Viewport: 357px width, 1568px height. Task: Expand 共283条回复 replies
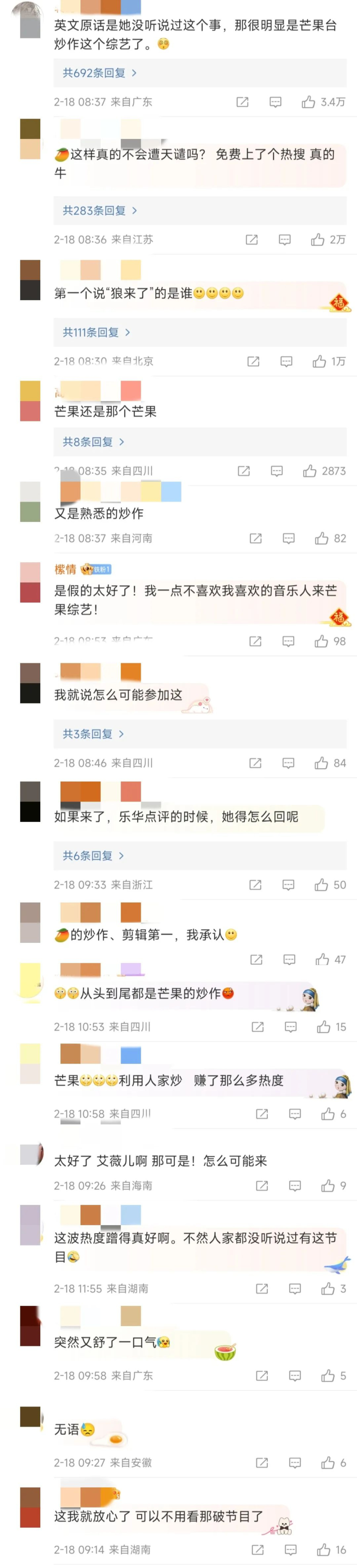click(x=100, y=211)
